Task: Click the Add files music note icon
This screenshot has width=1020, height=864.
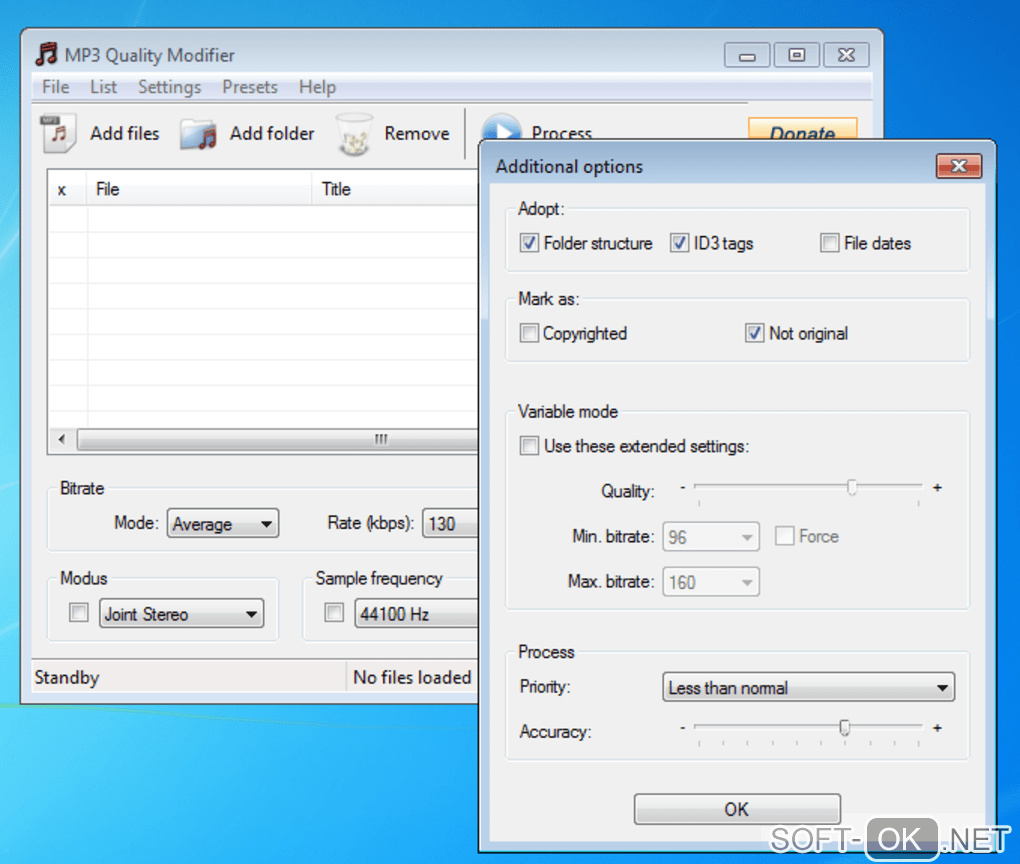Action: click(59, 133)
